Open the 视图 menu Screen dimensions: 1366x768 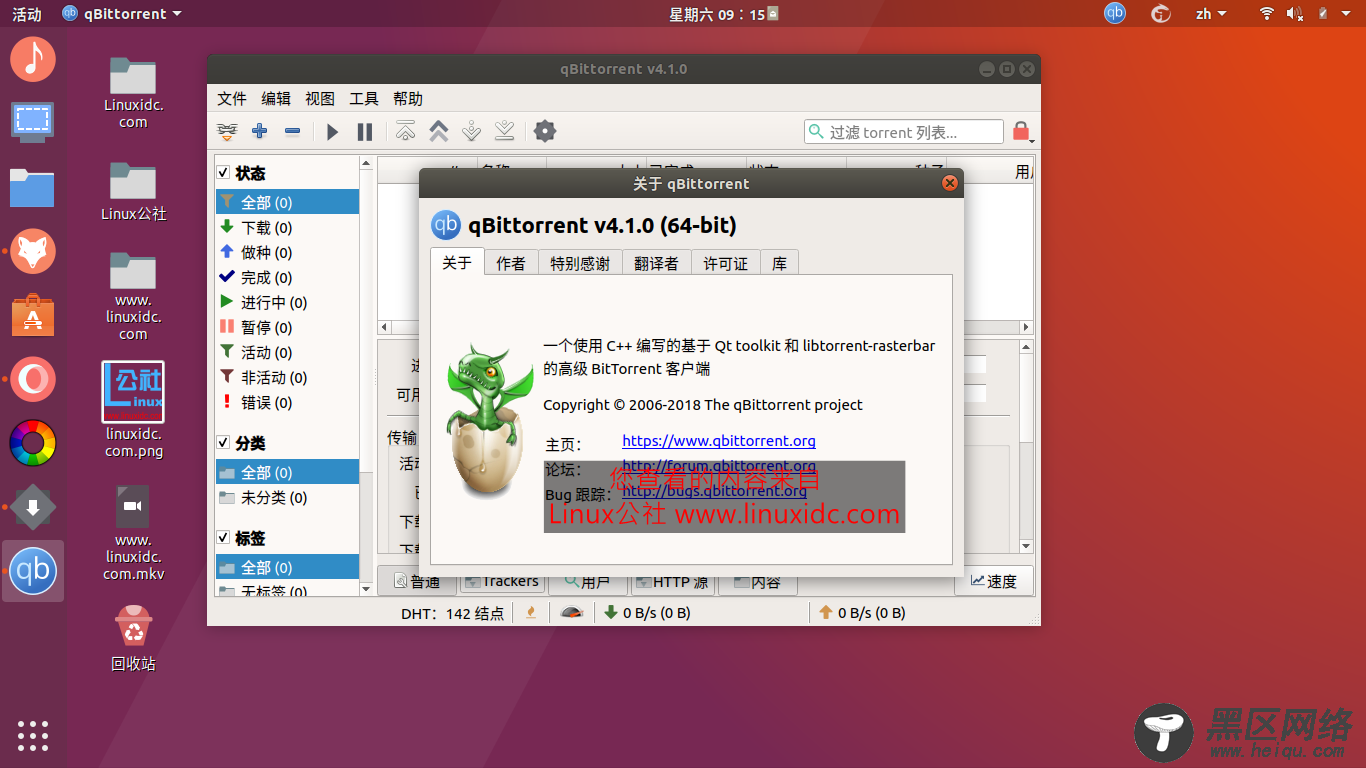pyautogui.click(x=320, y=98)
